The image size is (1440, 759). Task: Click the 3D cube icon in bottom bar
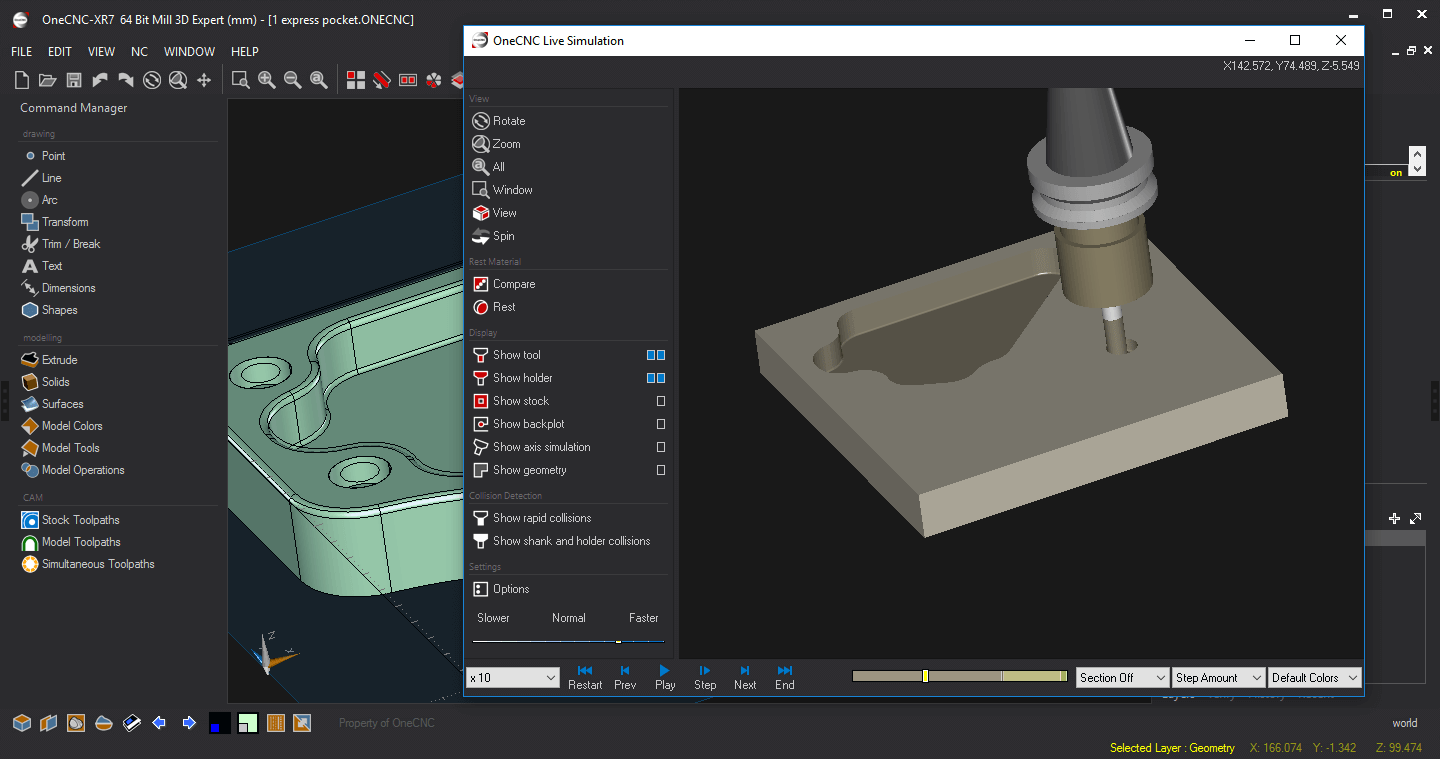click(21, 722)
